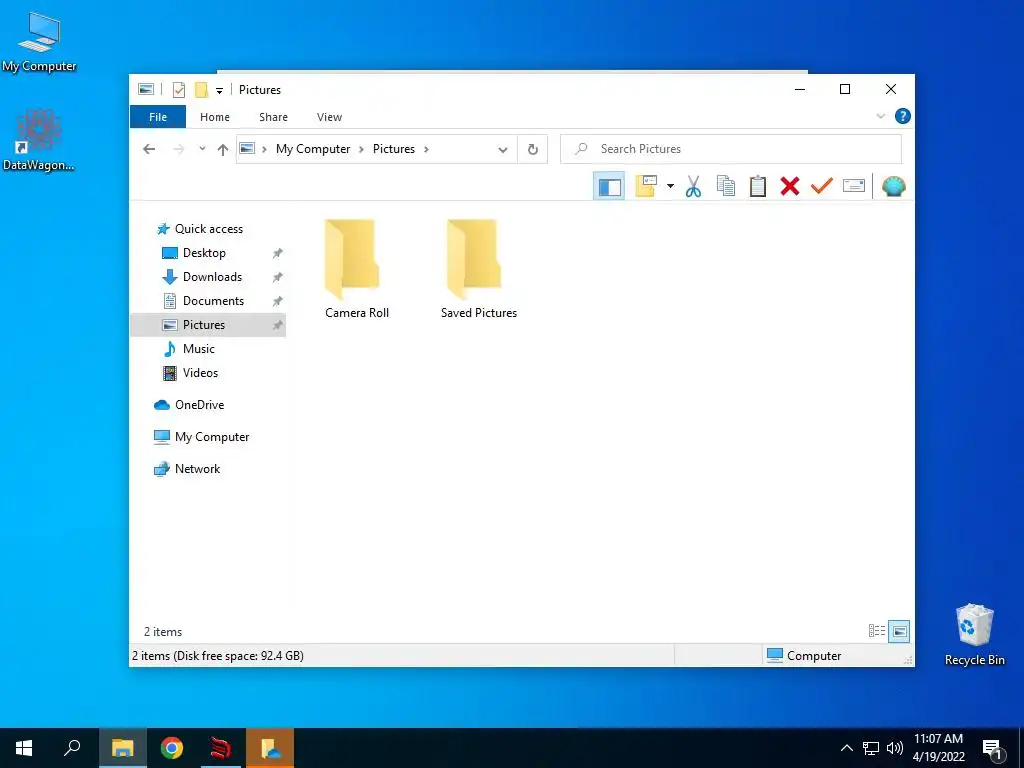The width and height of the screenshot is (1024, 768).
Task: Click the Copy toolbar icon
Action: tap(726, 186)
